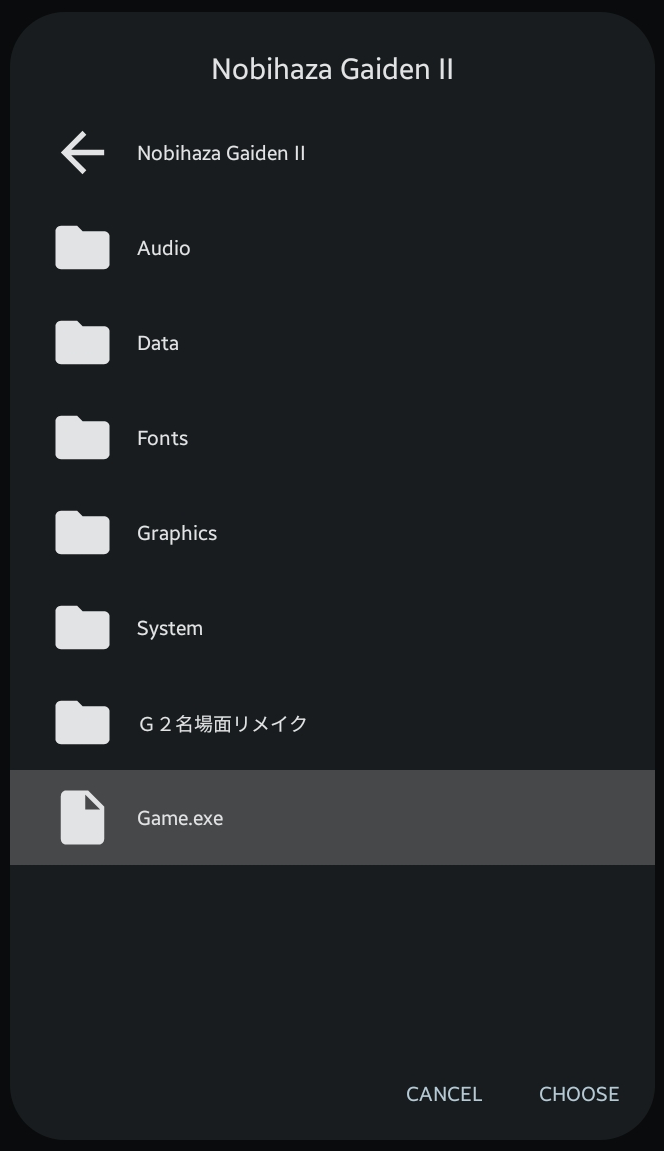Click the back arrow icon
The width and height of the screenshot is (664, 1151).
pyautogui.click(x=82, y=153)
